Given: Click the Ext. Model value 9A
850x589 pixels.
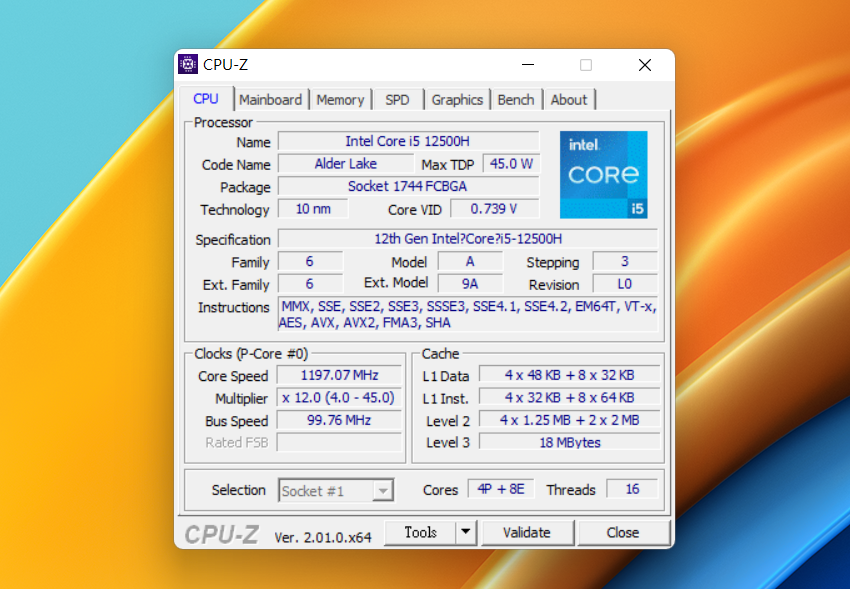Looking at the screenshot, I should (x=470, y=283).
